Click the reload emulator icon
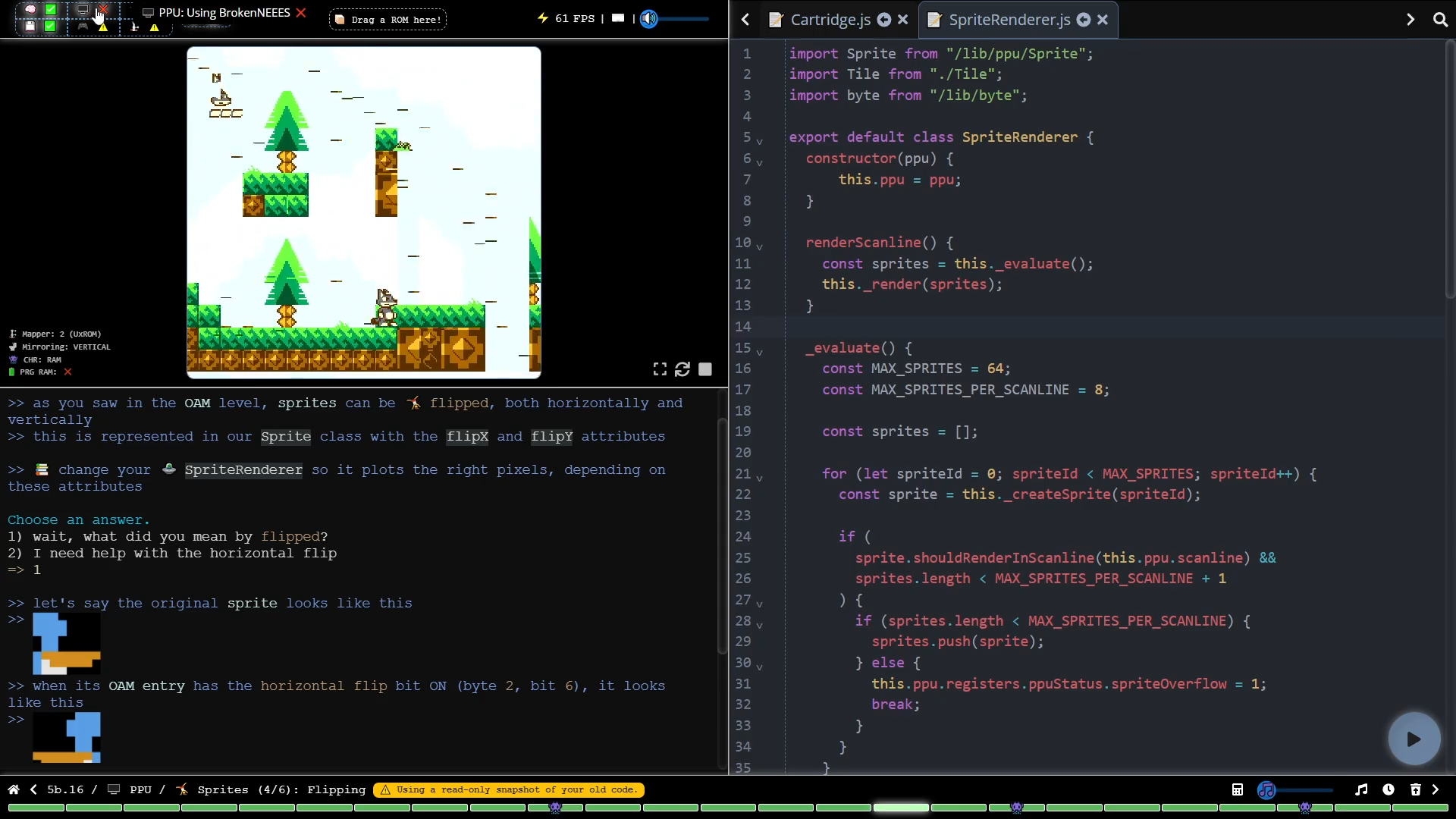 click(682, 369)
